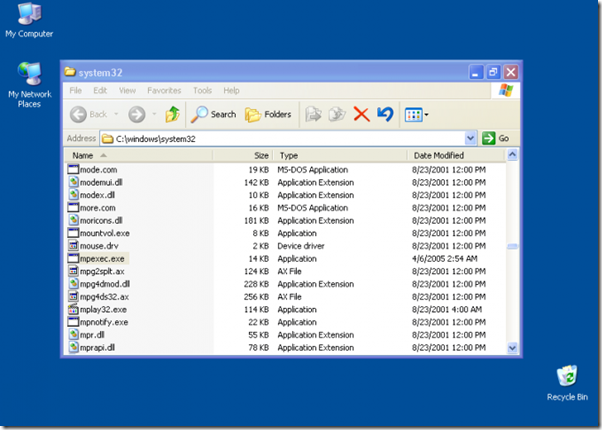Open the Help menu
The width and height of the screenshot is (602, 430).
[231, 91]
